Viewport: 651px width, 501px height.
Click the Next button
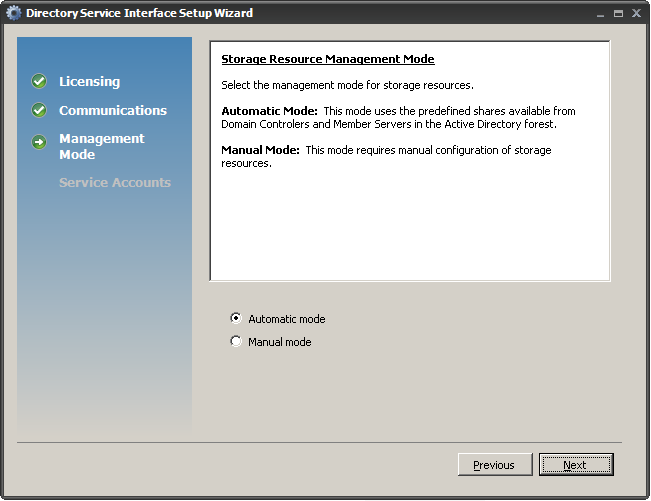point(576,464)
